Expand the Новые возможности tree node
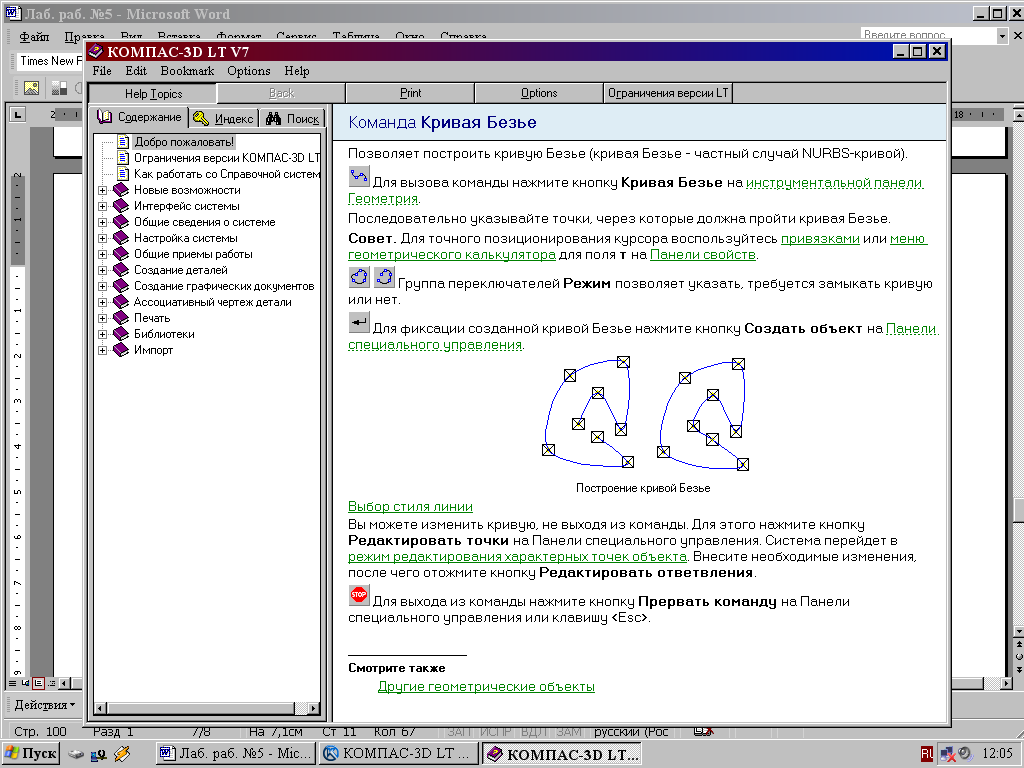 click(103, 190)
